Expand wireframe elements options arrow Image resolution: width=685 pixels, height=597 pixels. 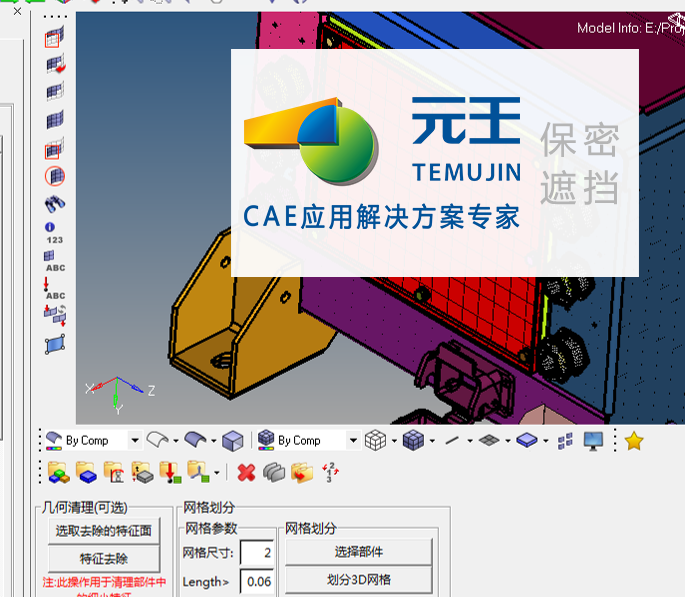pos(394,441)
